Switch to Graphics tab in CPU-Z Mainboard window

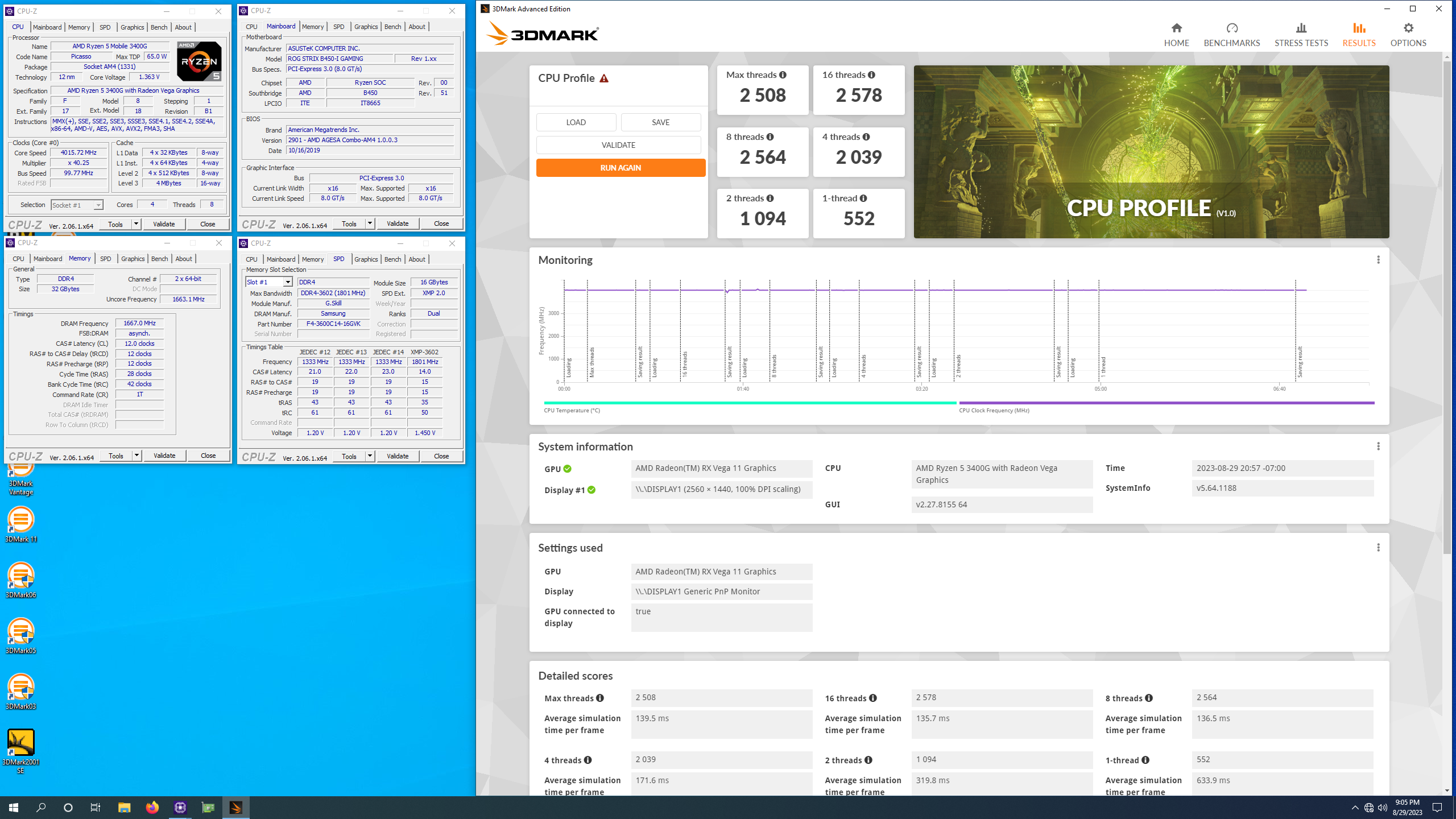tap(366, 27)
